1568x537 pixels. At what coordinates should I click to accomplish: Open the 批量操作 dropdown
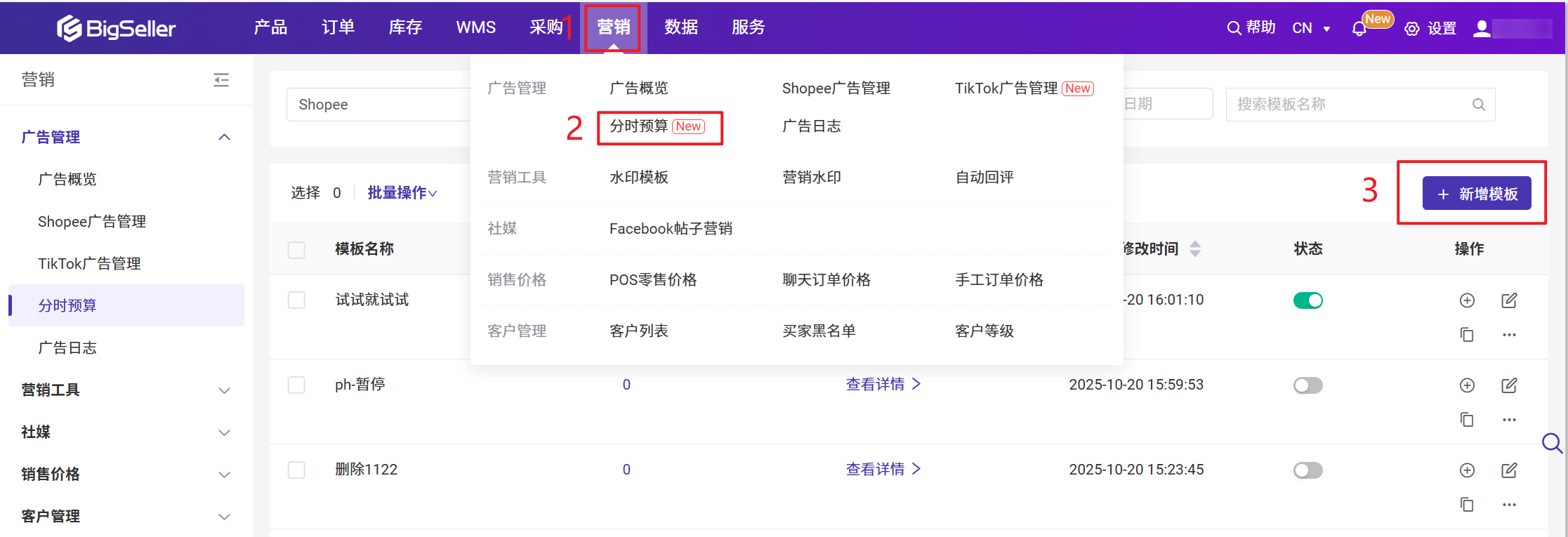click(402, 192)
